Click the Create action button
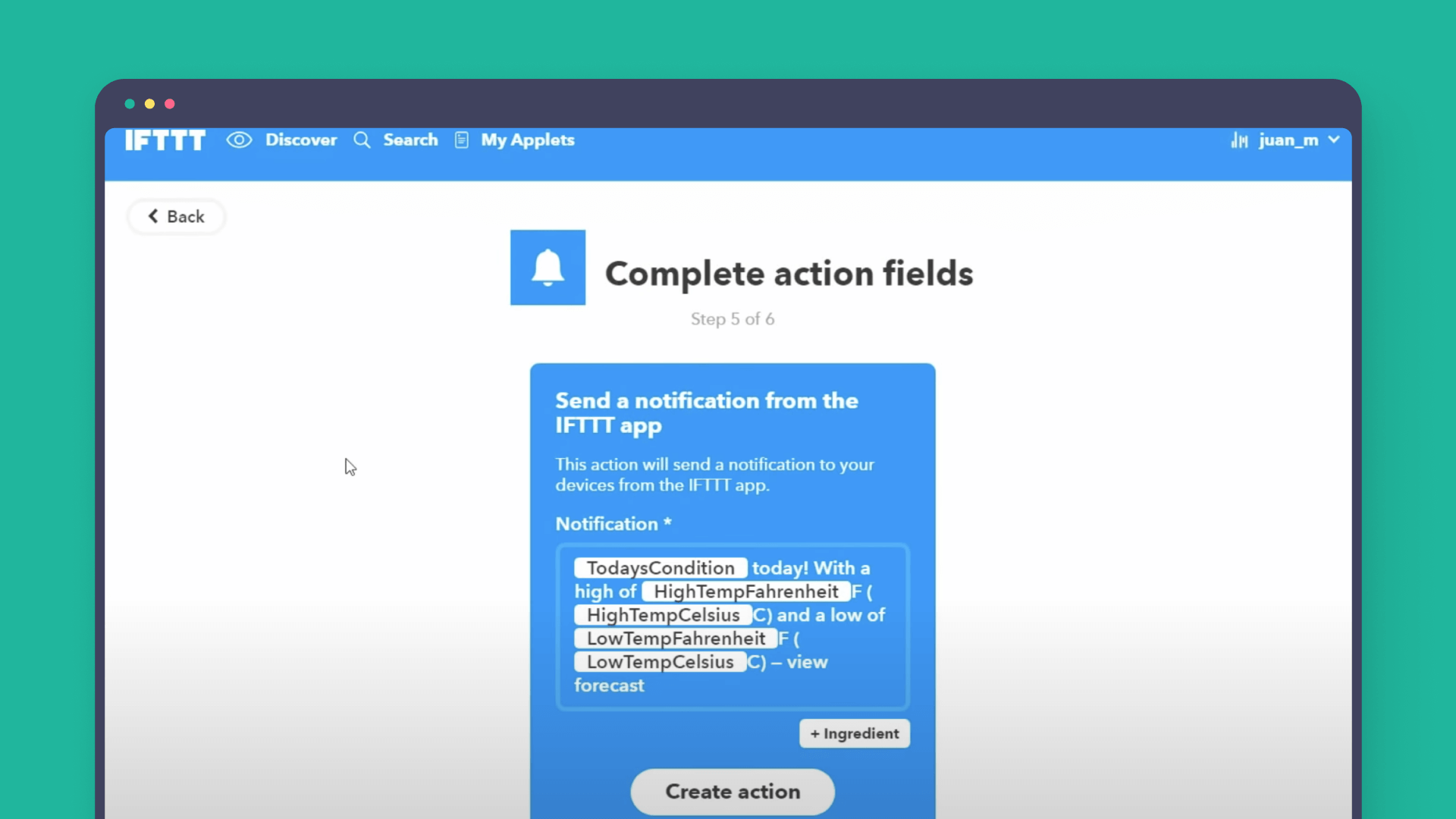The height and width of the screenshot is (819, 1456). coord(732,791)
